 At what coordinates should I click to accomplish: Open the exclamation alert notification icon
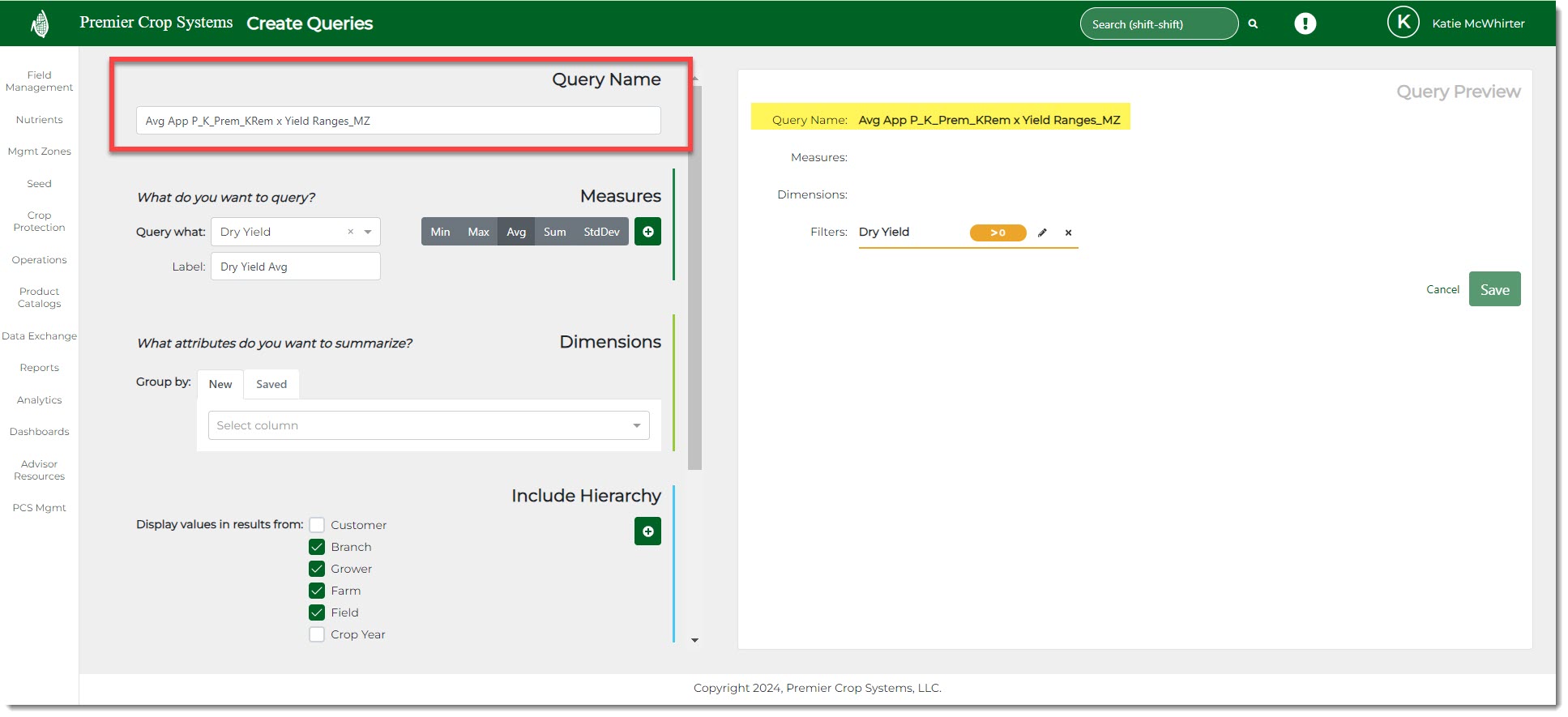1305,23
